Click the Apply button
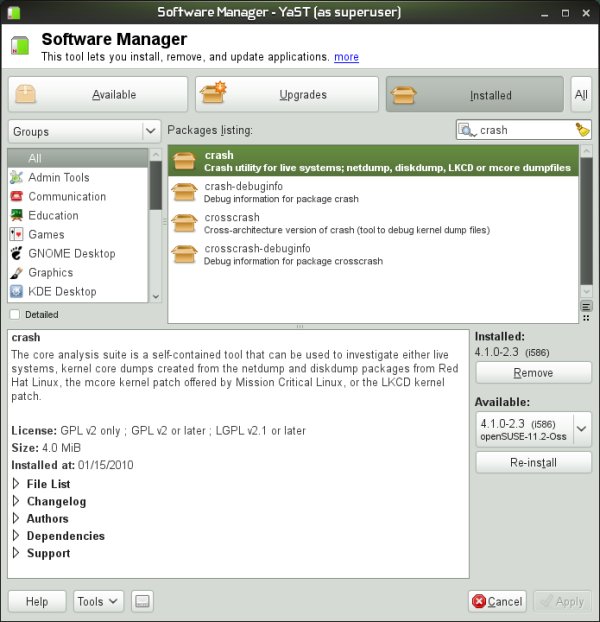The image size is (600, 622). pyautogui.click(x=562, y=601)
